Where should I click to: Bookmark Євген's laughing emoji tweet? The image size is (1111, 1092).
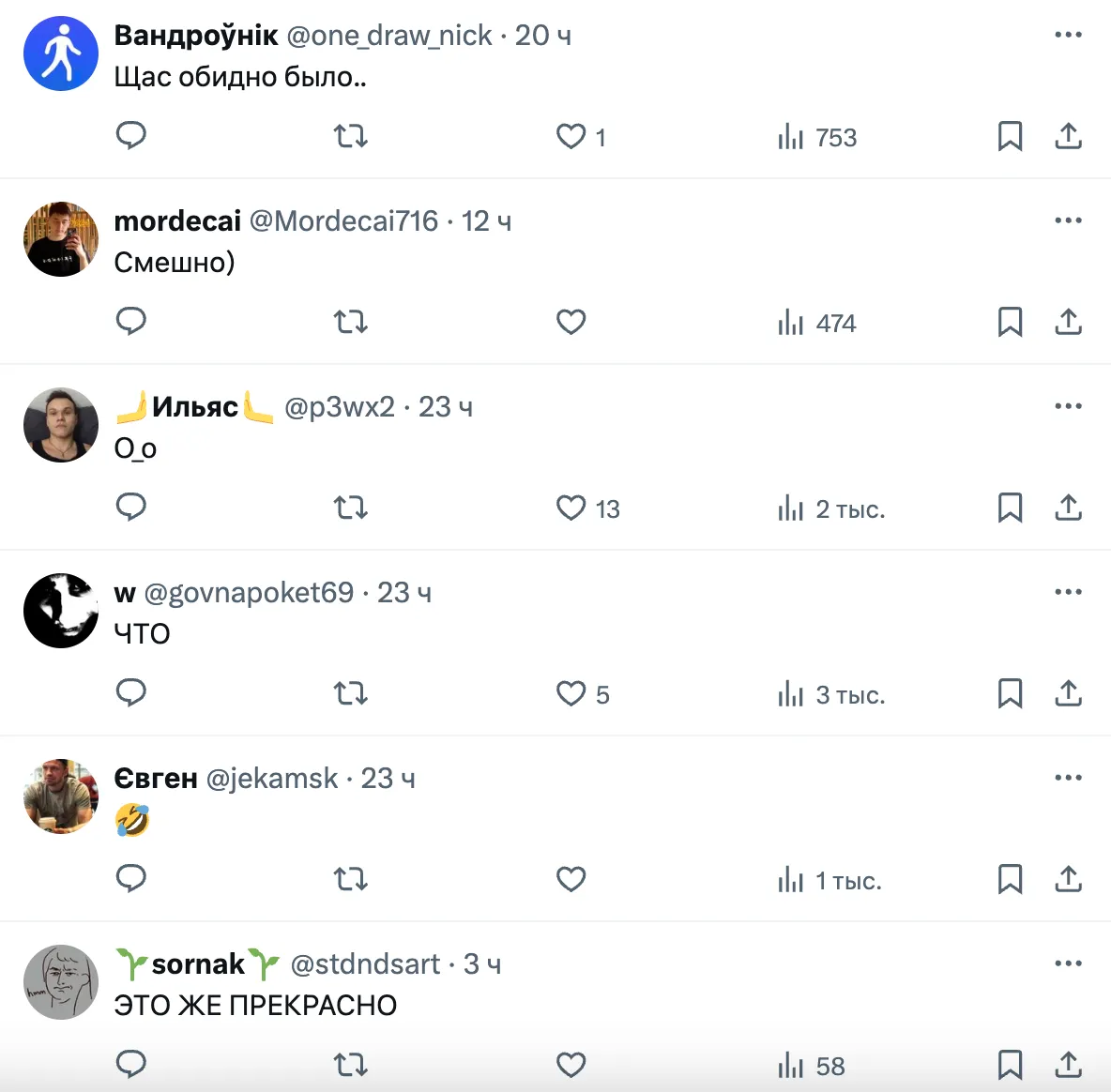click(x=1010, y=880)
